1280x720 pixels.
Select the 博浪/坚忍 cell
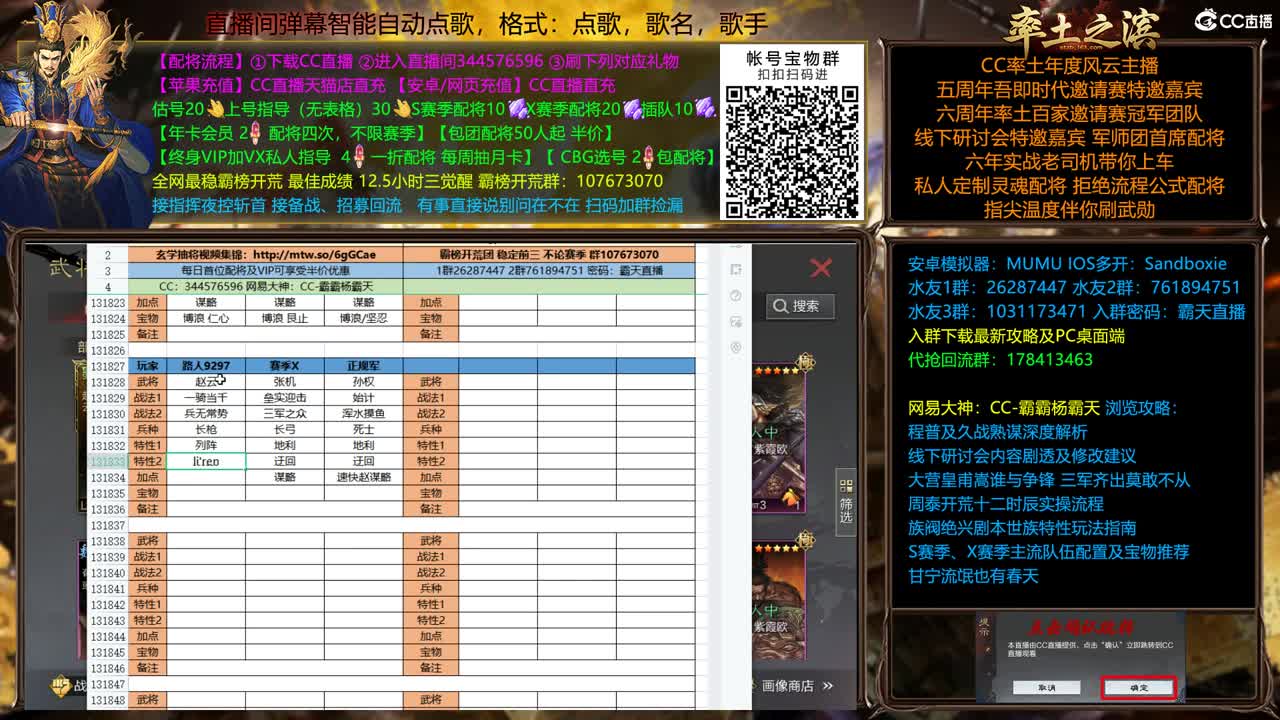click(x=363, y=318)
